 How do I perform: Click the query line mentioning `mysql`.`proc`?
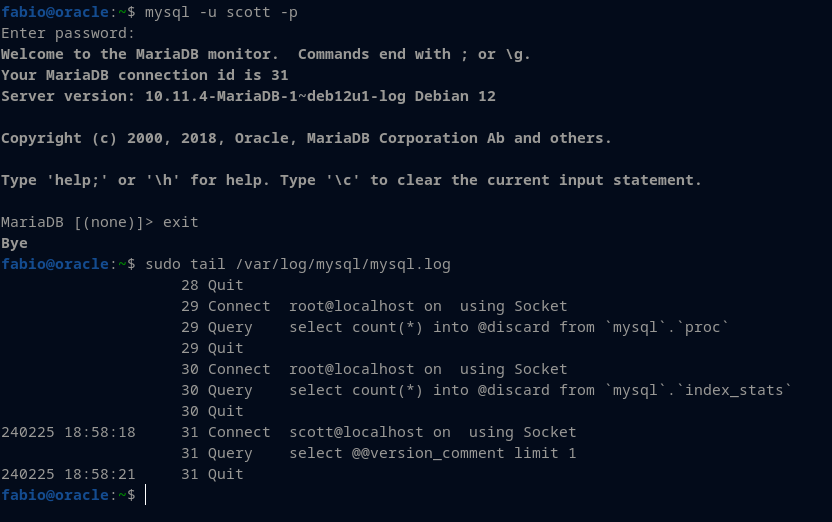point(509,327)
